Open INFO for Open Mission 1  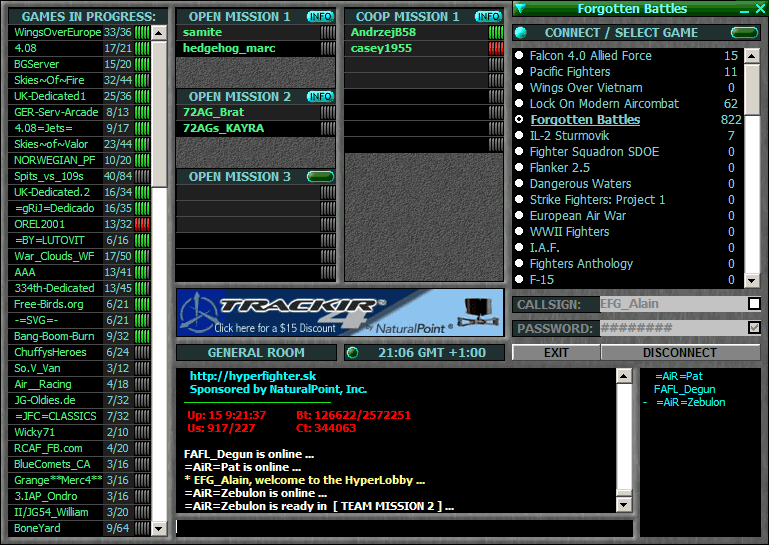(x=320, y=17)
